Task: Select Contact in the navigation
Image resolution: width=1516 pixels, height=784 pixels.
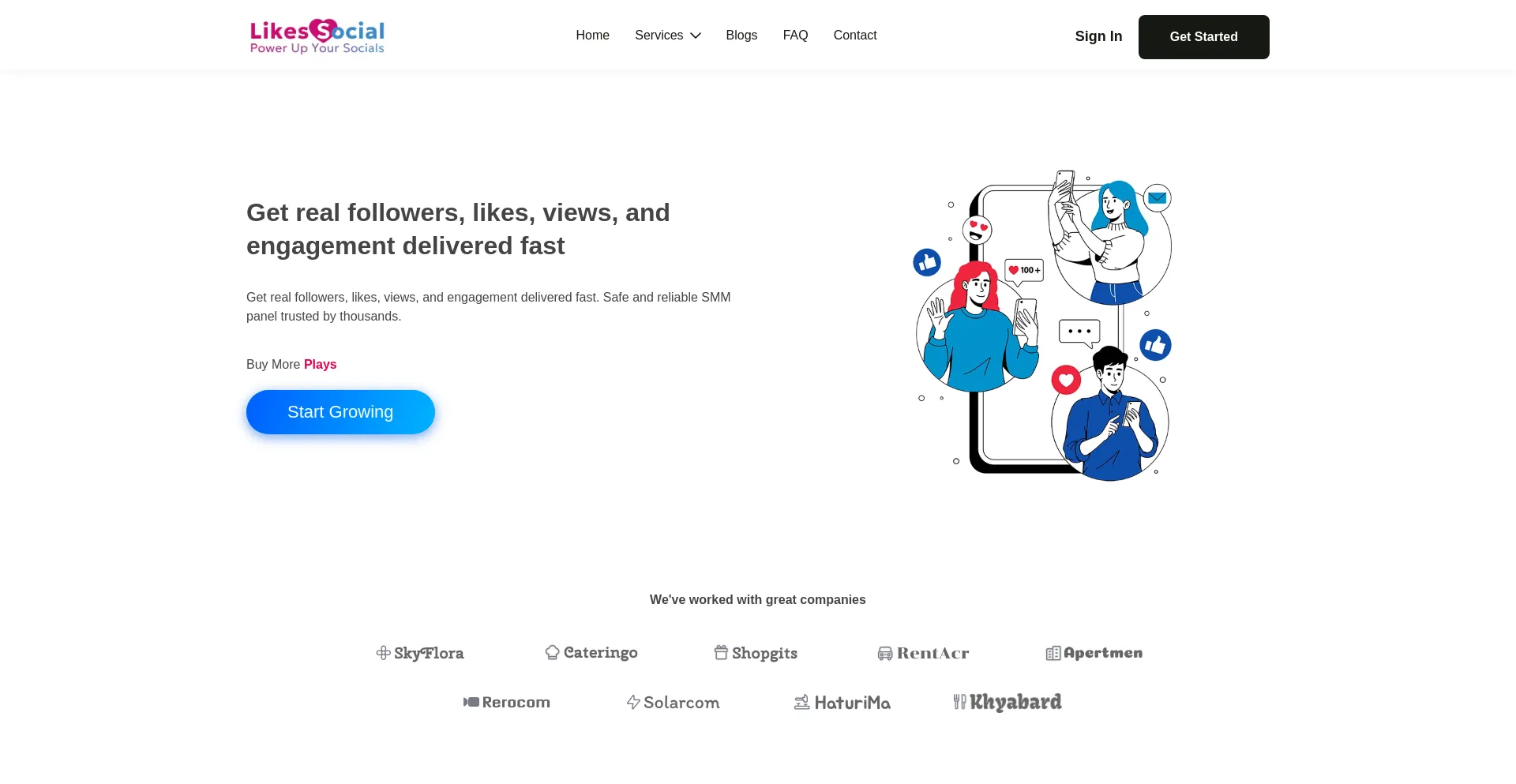Action: [x=855, y=36]
